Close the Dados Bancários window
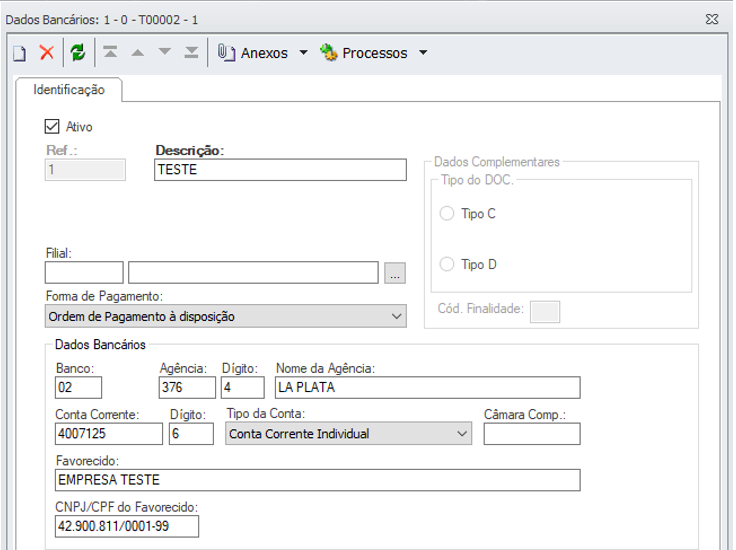736x550 pixels. coord(712,19)
